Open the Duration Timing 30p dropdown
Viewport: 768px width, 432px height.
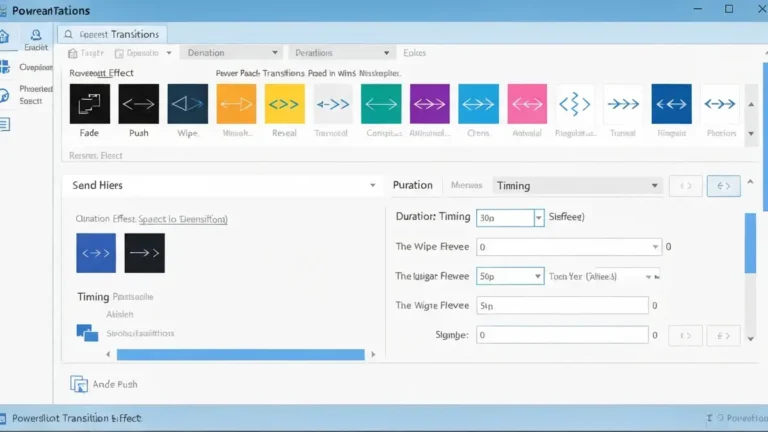tap(538, 217)
